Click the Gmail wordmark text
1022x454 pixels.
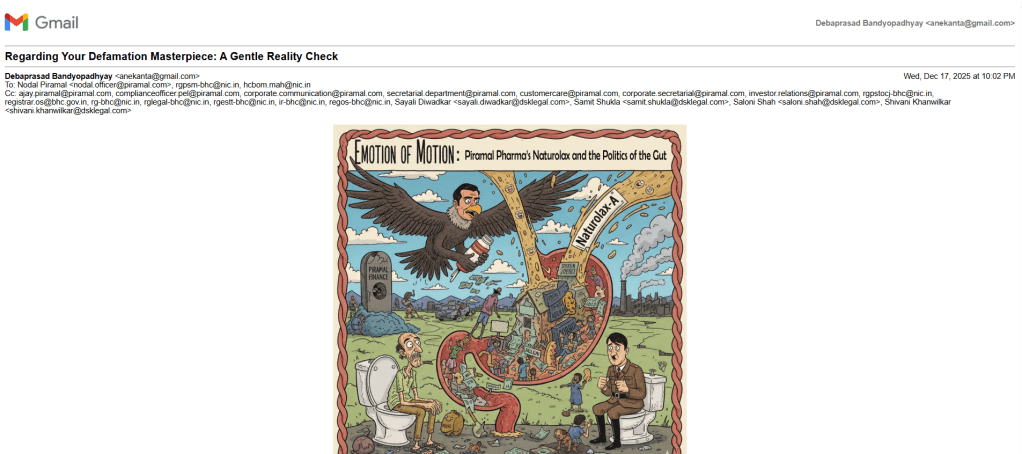click(57, 23)
